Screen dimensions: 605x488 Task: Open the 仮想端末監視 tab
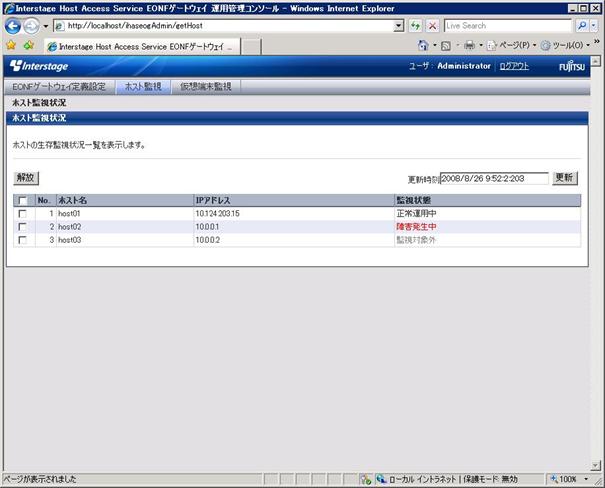point(206,87)
